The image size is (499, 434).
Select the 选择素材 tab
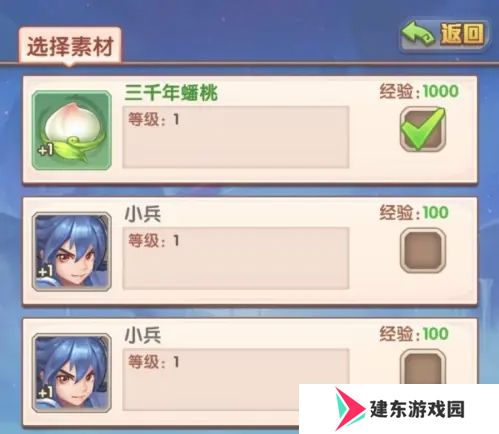tap(70, 46)
